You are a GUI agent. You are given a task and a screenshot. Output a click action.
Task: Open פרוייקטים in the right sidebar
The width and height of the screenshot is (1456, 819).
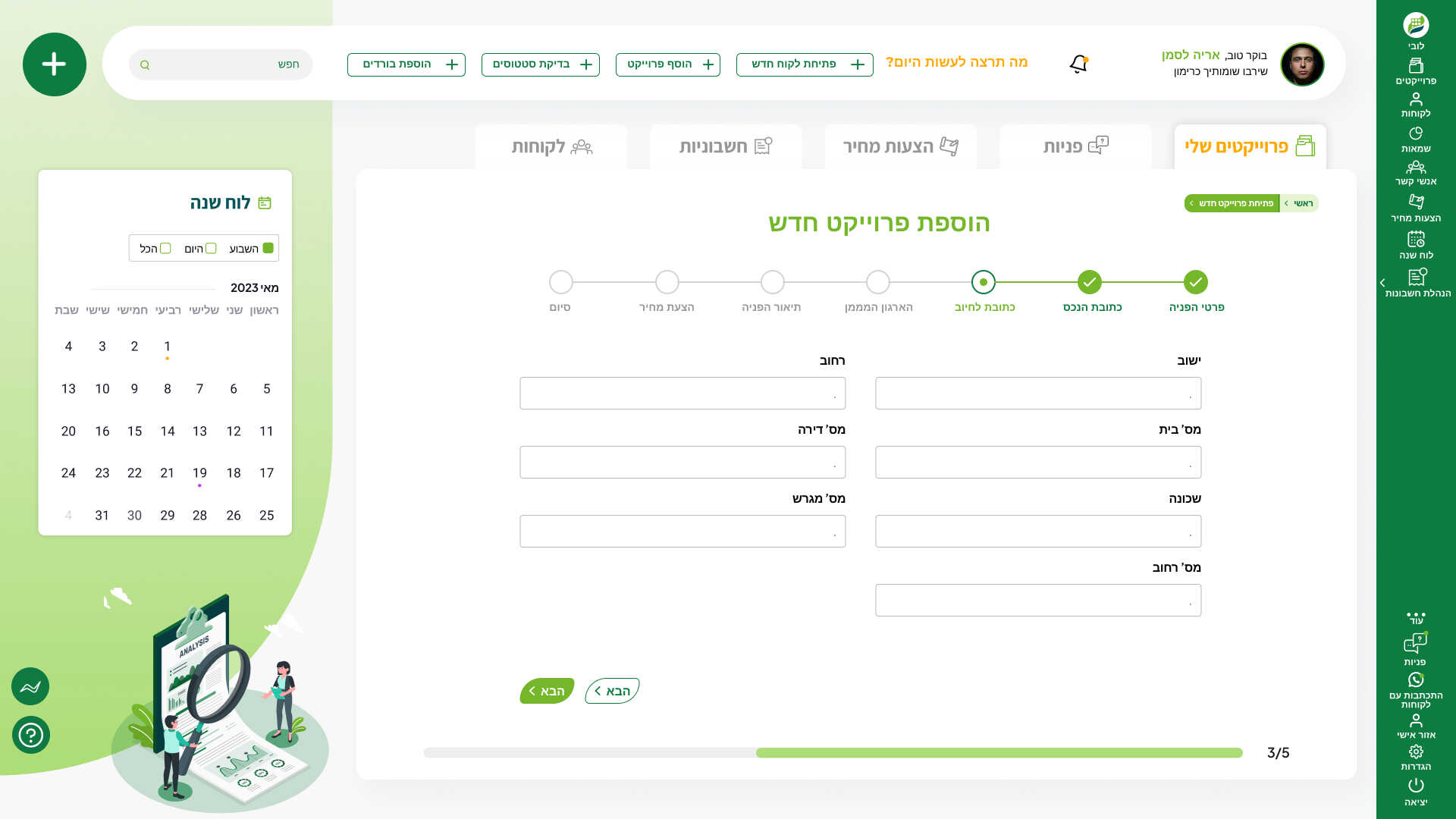tap(1416, 71)
